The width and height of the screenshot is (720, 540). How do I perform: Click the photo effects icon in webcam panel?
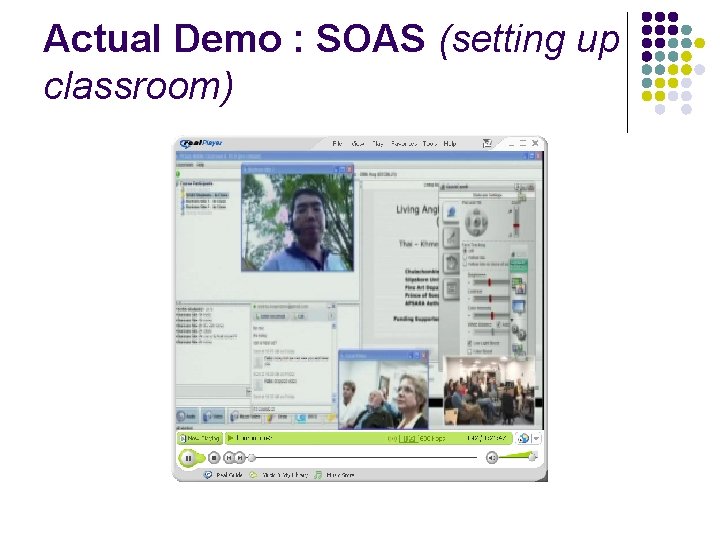pyautogui.click(x=519, y=286)
